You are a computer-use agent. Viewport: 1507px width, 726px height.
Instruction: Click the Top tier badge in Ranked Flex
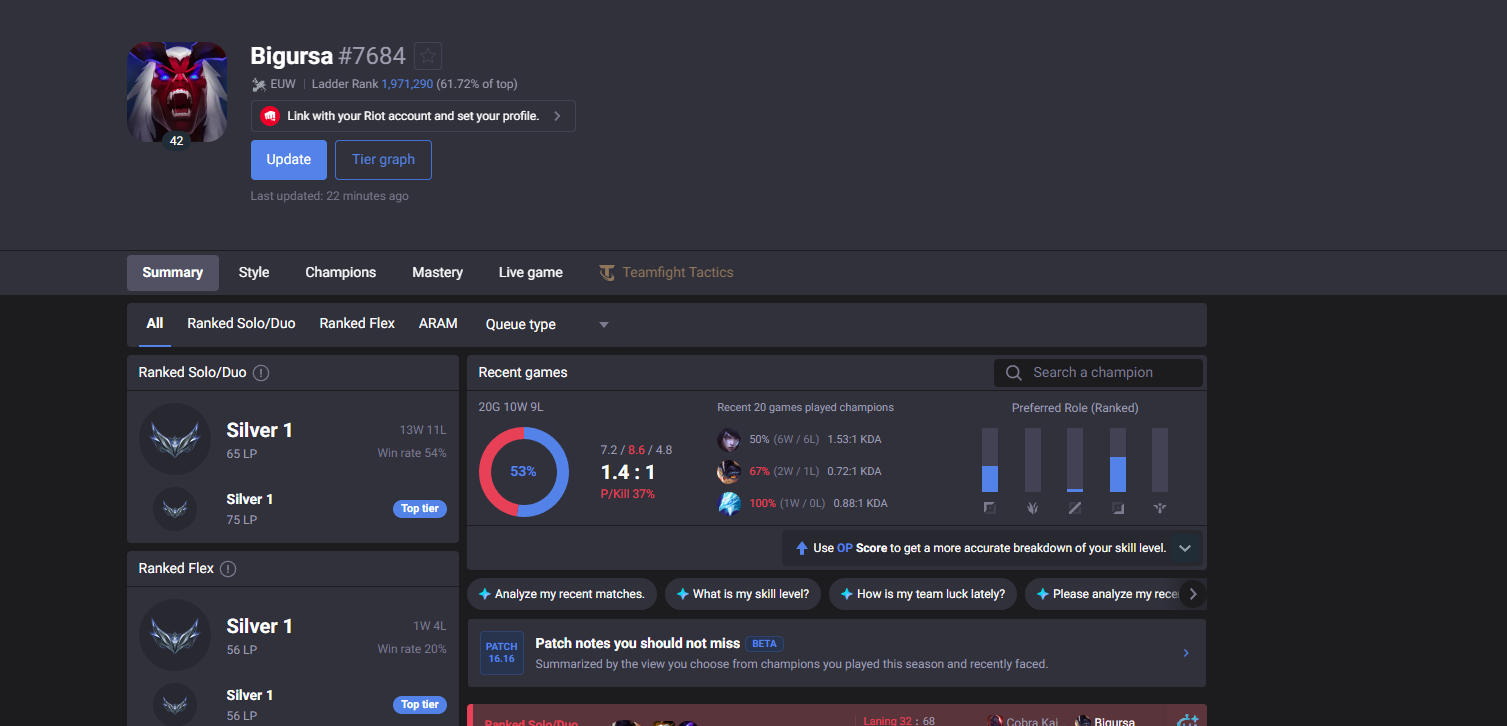420,705
